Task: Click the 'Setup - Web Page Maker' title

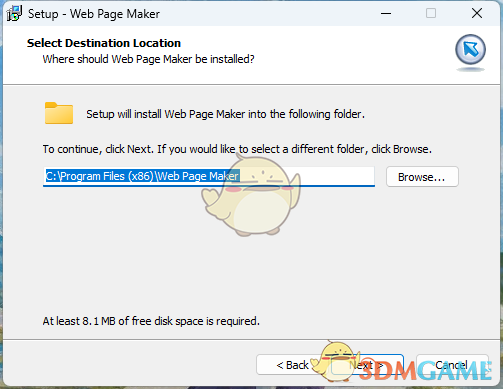Action: [94, 14]
